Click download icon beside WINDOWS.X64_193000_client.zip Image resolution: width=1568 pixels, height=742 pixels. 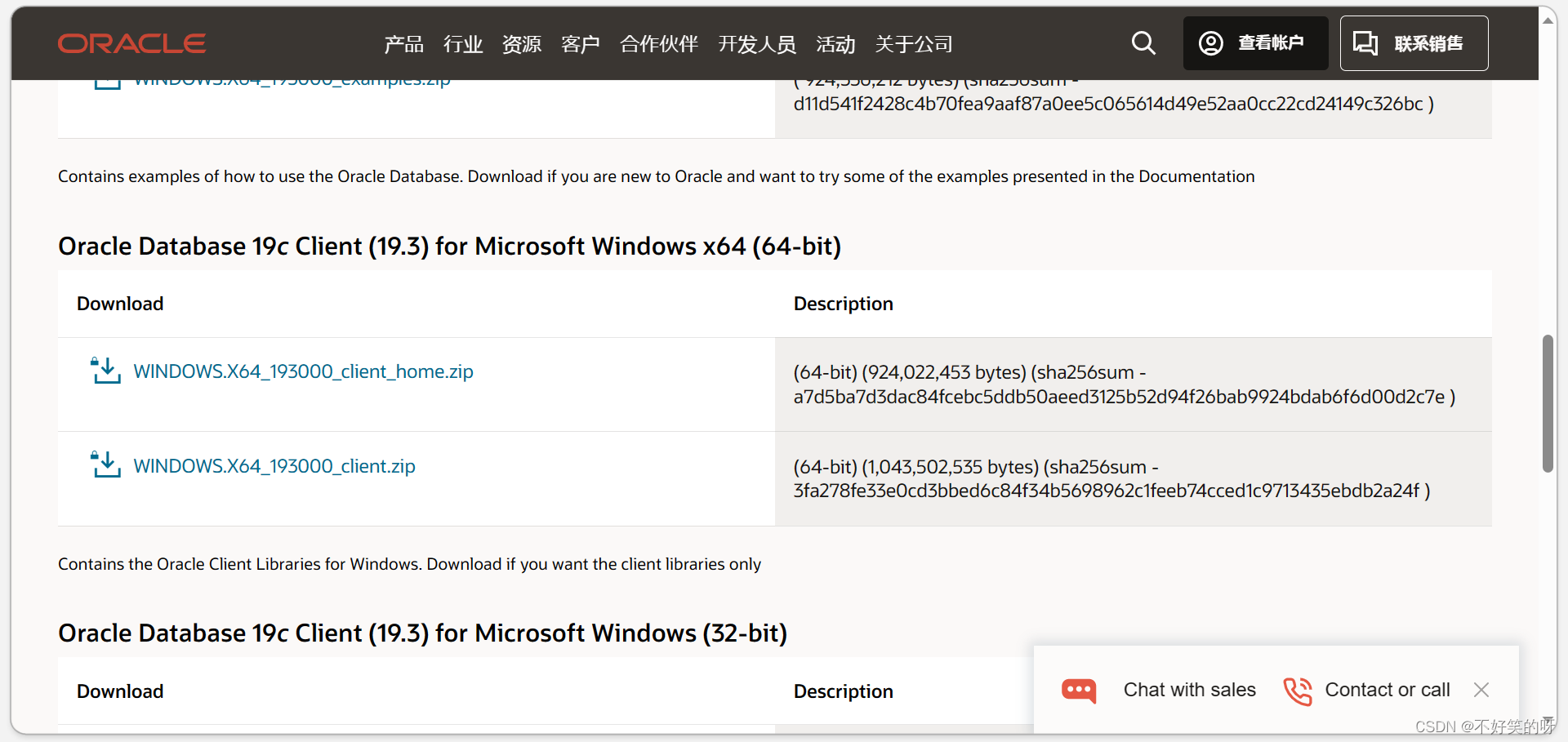point(105,465)
